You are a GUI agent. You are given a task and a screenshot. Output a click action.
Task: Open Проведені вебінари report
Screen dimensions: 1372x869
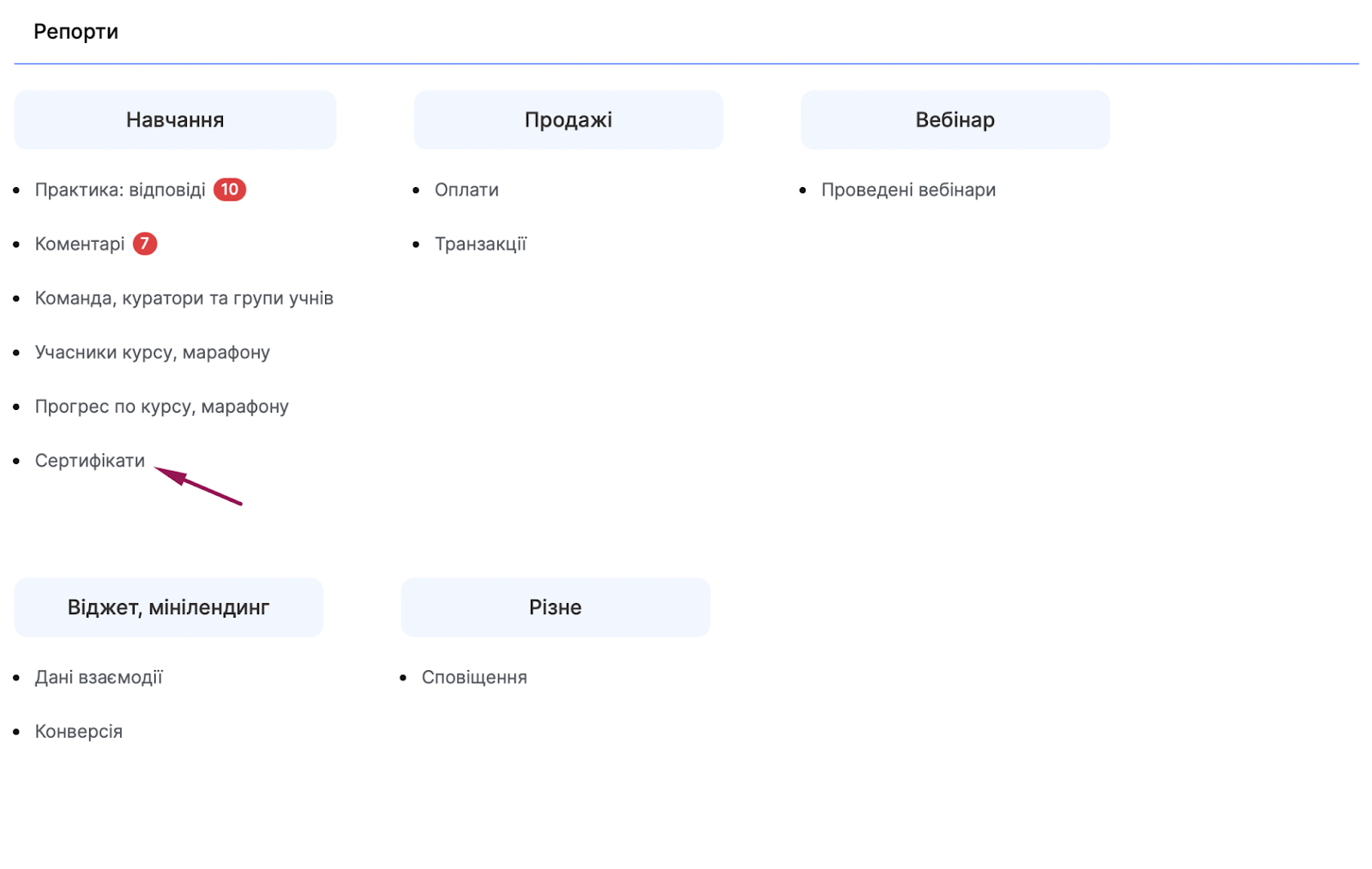[x=908, y=190]
